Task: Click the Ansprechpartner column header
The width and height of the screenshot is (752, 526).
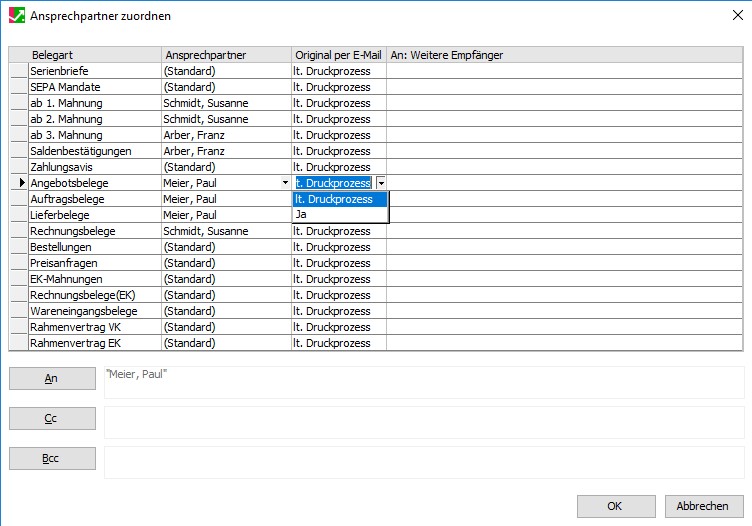Action: [226, 55]
